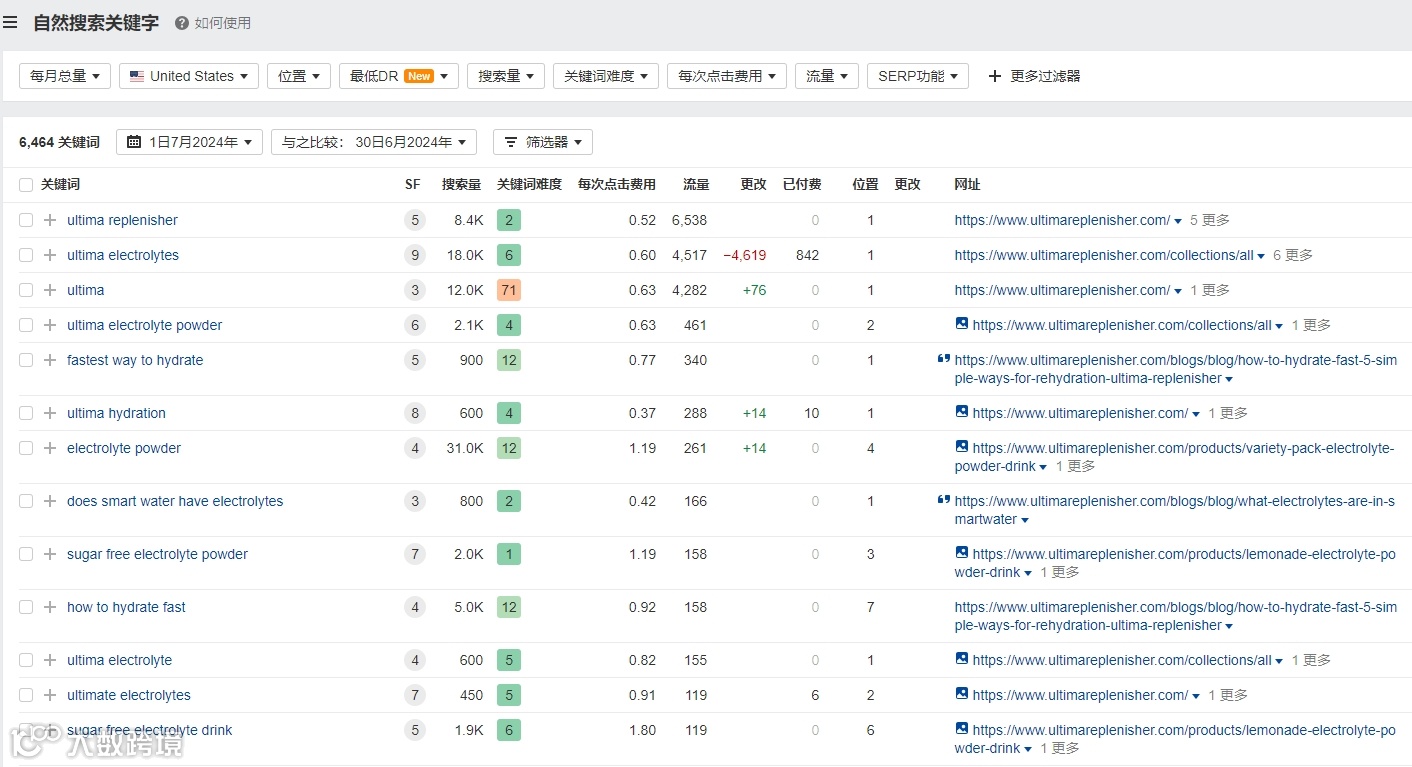Open the 关键词难度 filter dropdown
This screenshot has height=767, width=1412.
tap(606, 76)
